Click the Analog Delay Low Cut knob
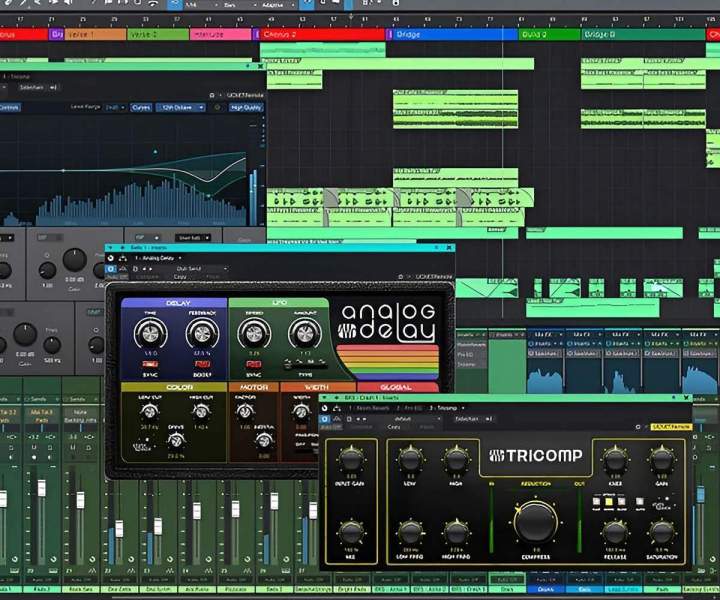 pos(150,411)
